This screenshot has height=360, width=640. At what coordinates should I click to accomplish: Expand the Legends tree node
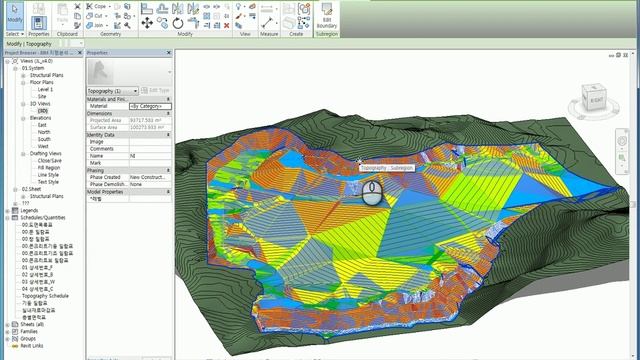click(7, 211)
